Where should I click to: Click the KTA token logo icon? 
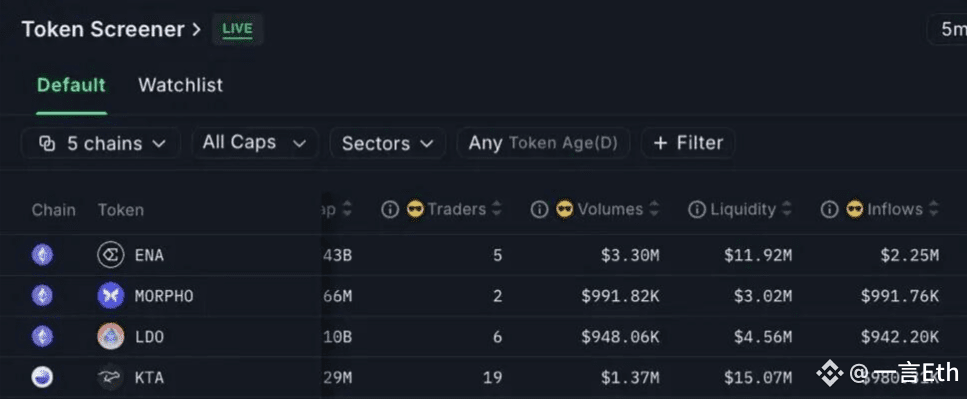[110, 377]
